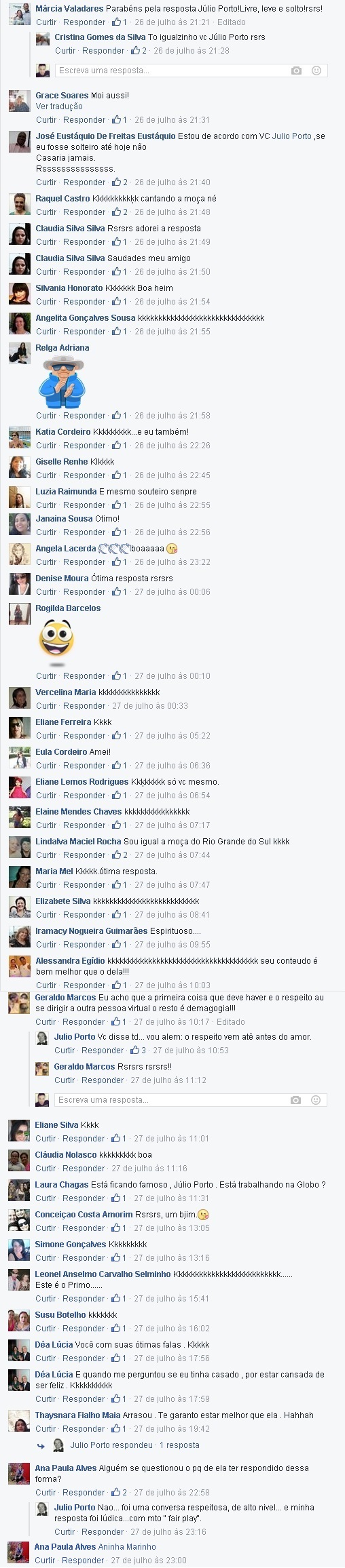Click tagged name 'Aninha Marinho'
The width and height of the screenshot is (345, 1568).
pos(128,1547)
